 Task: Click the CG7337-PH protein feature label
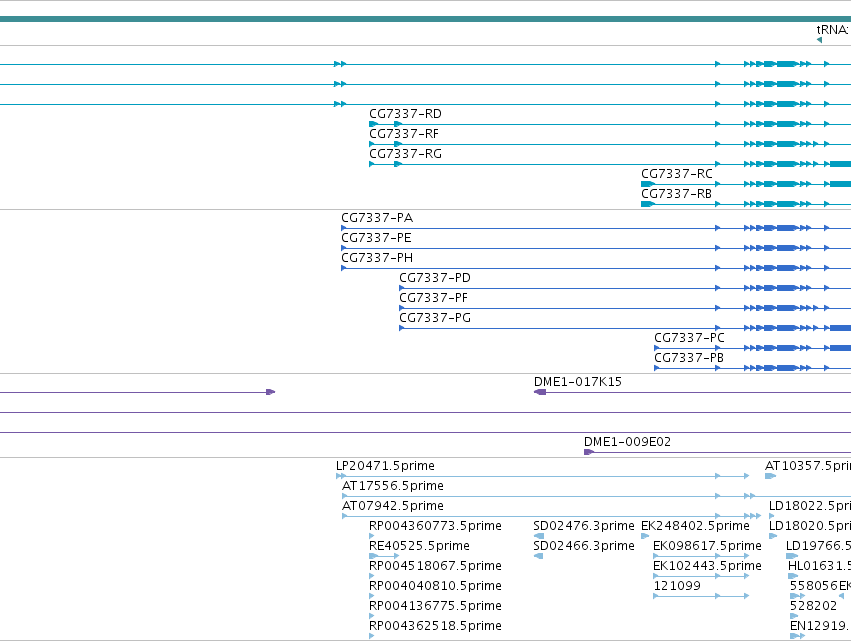[x=377, y=258]
